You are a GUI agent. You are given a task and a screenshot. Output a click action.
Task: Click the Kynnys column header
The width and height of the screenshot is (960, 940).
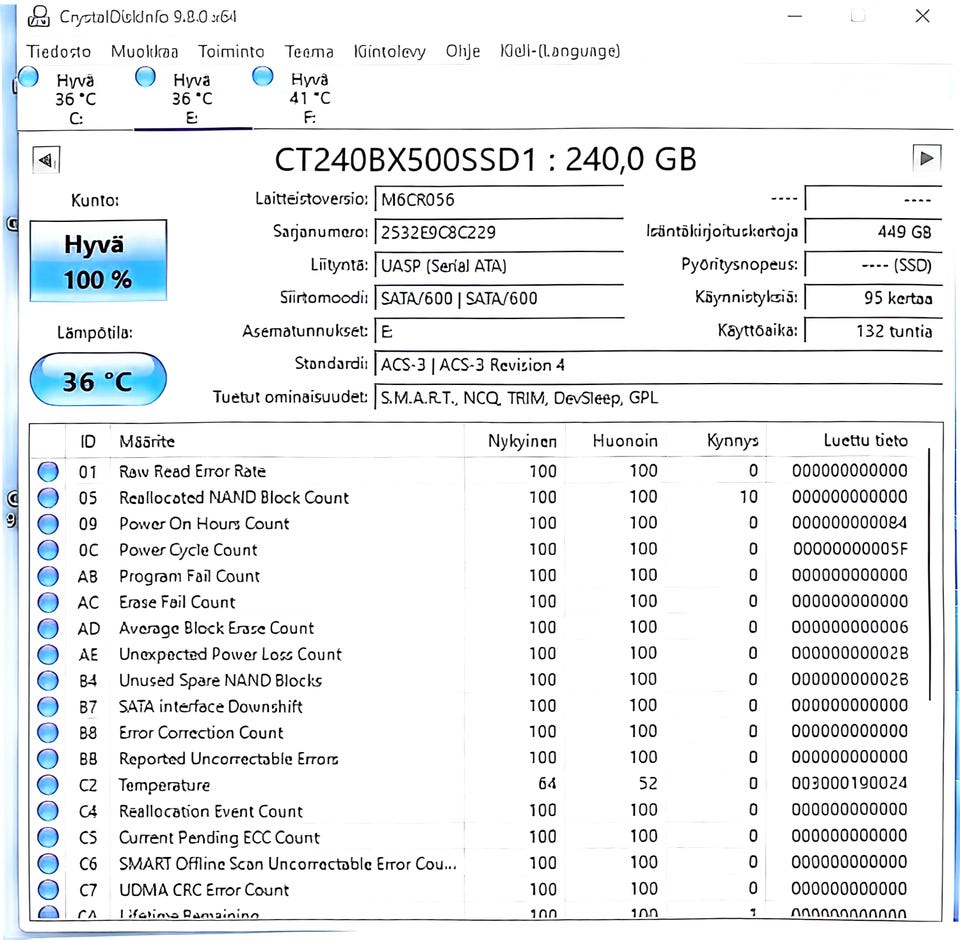point(716,441)
